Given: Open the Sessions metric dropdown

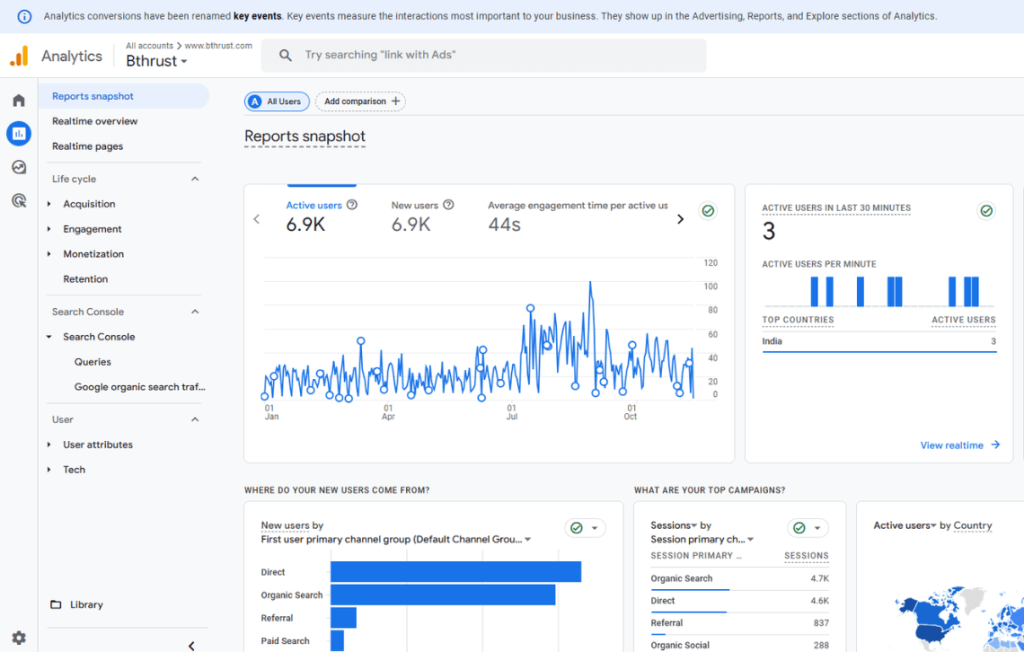Looking at the screenshot, I should pos(673,525).
